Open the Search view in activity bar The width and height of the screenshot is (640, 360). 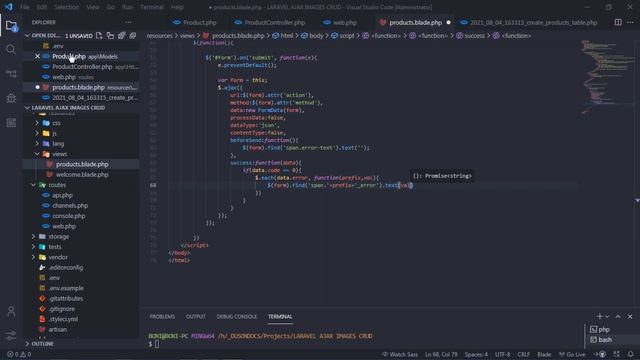point(11,50)
